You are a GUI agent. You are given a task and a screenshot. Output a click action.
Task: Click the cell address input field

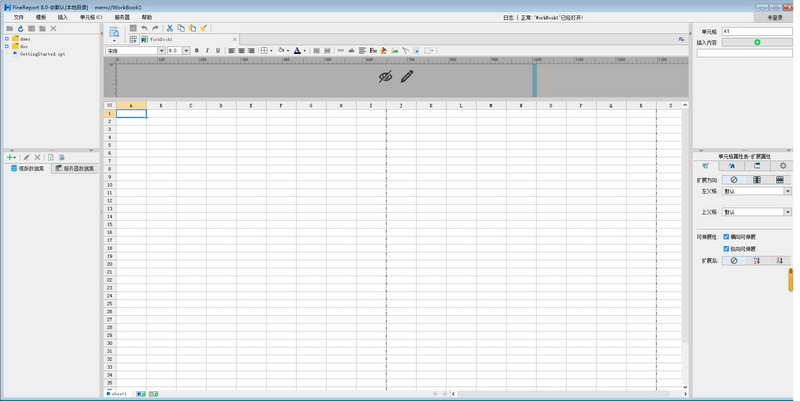tap(757, 31)
